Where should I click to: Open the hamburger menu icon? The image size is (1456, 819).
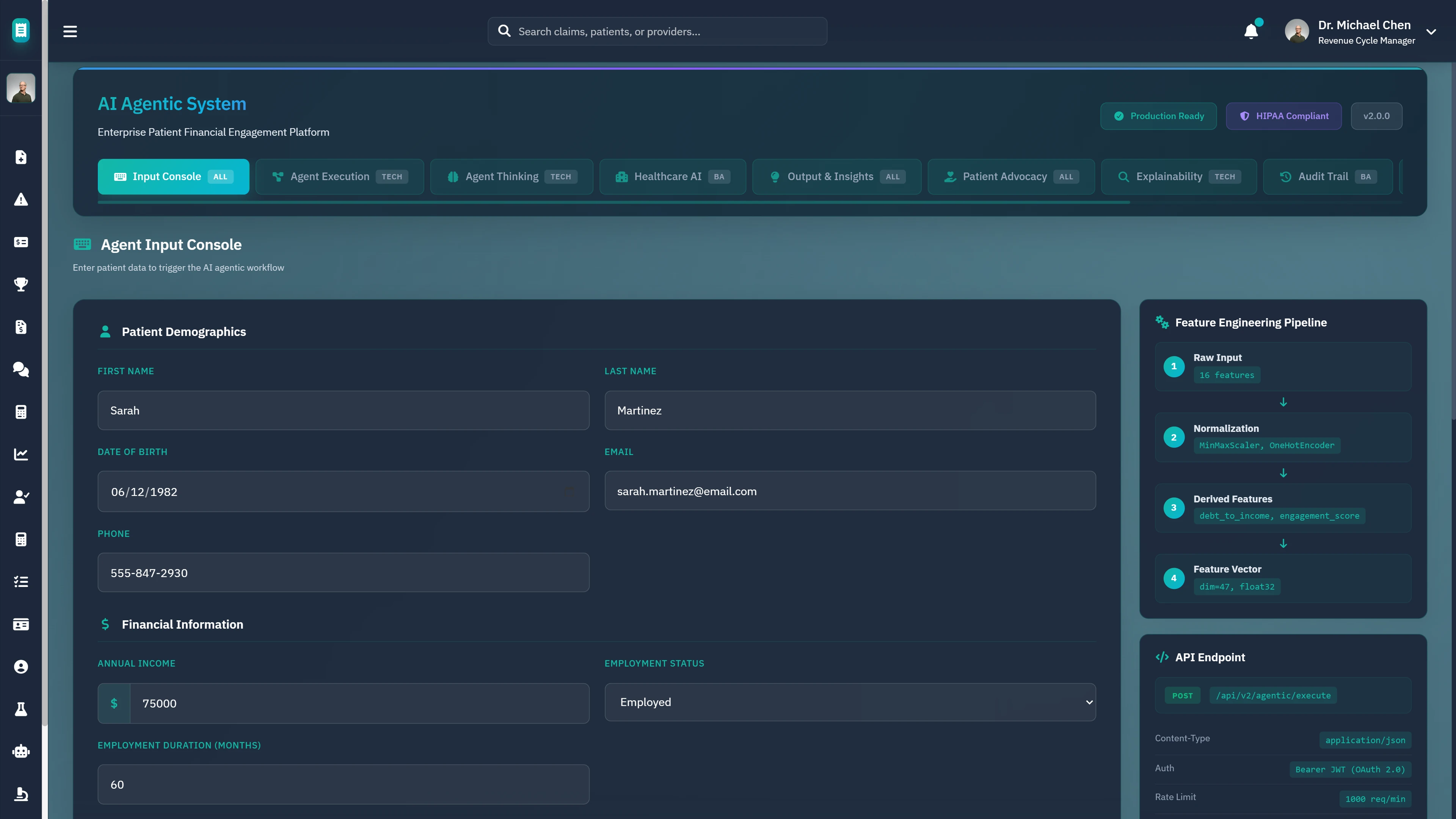point(70,31)
